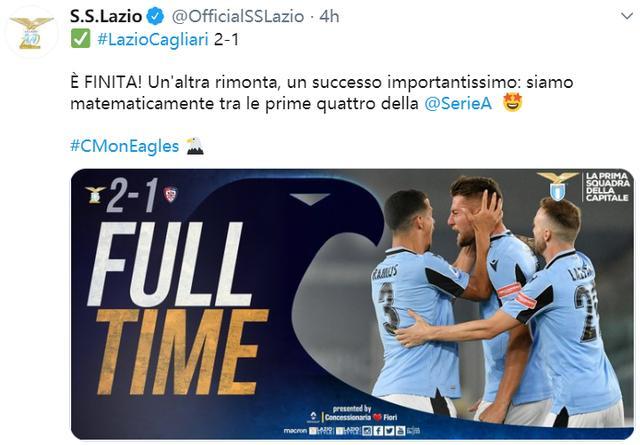Click the YouTube icon in image footer
This screenshot has height=445, width=640.
pos(400,431)
